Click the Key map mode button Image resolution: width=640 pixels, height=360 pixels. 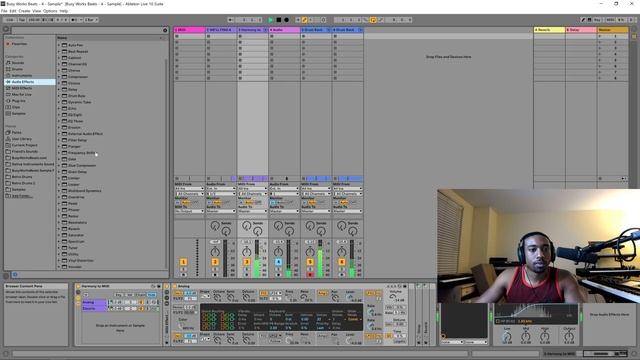pos(598,20)
